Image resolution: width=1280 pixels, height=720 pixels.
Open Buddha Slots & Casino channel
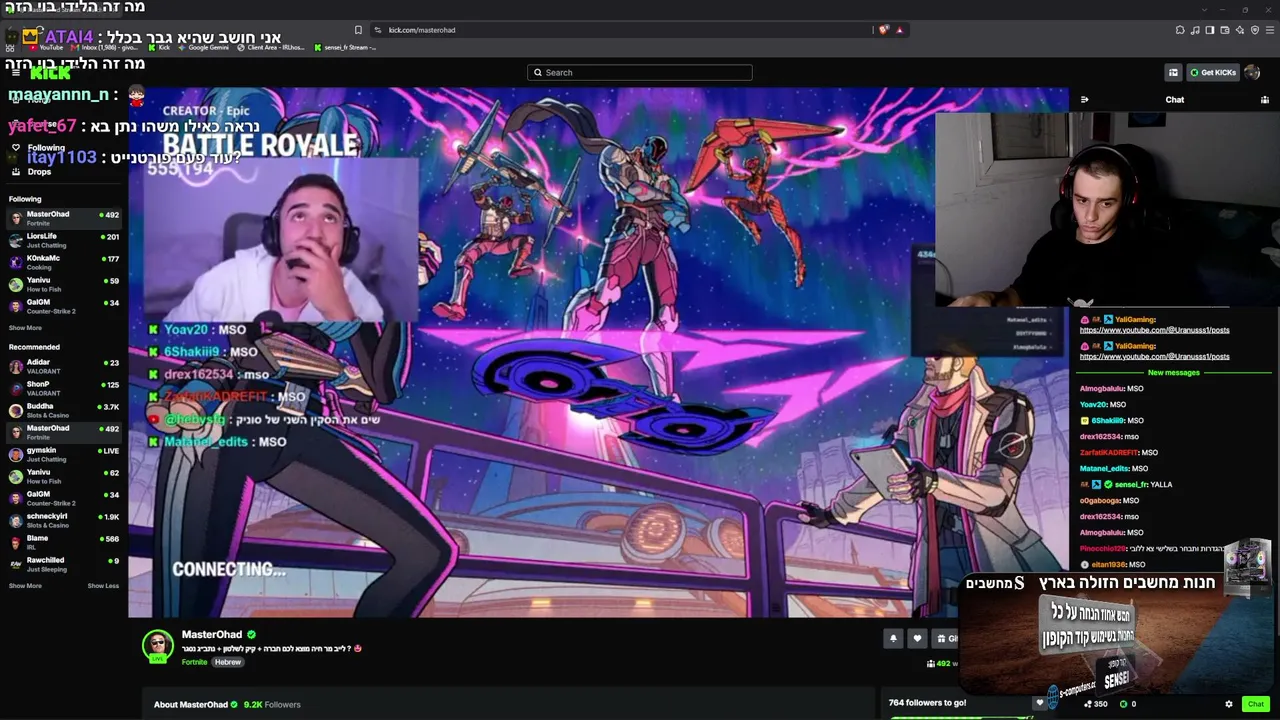[64, 410]
